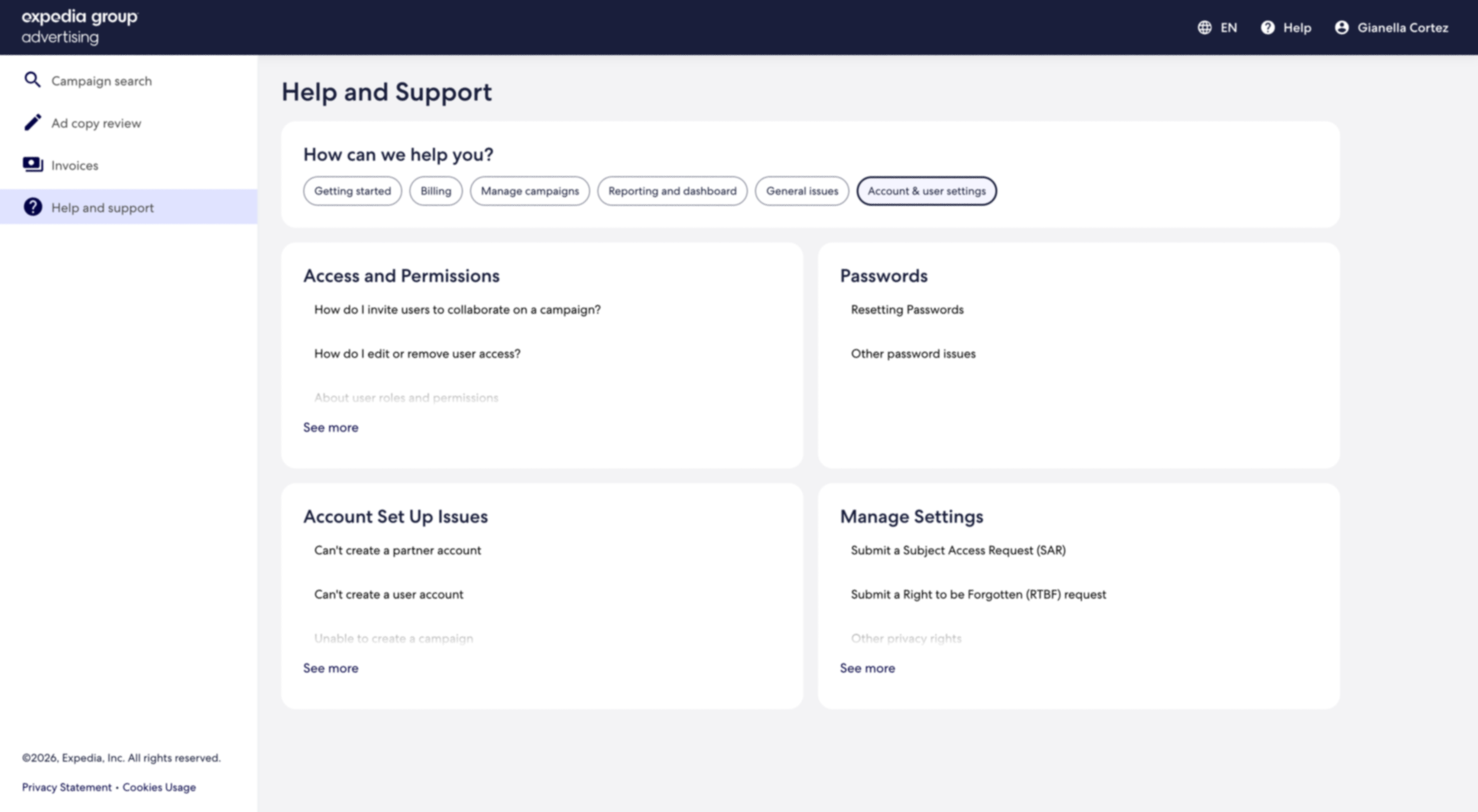Select the Getting started topic chip
Screen dimensions: 1478x812
coord(352,191)
